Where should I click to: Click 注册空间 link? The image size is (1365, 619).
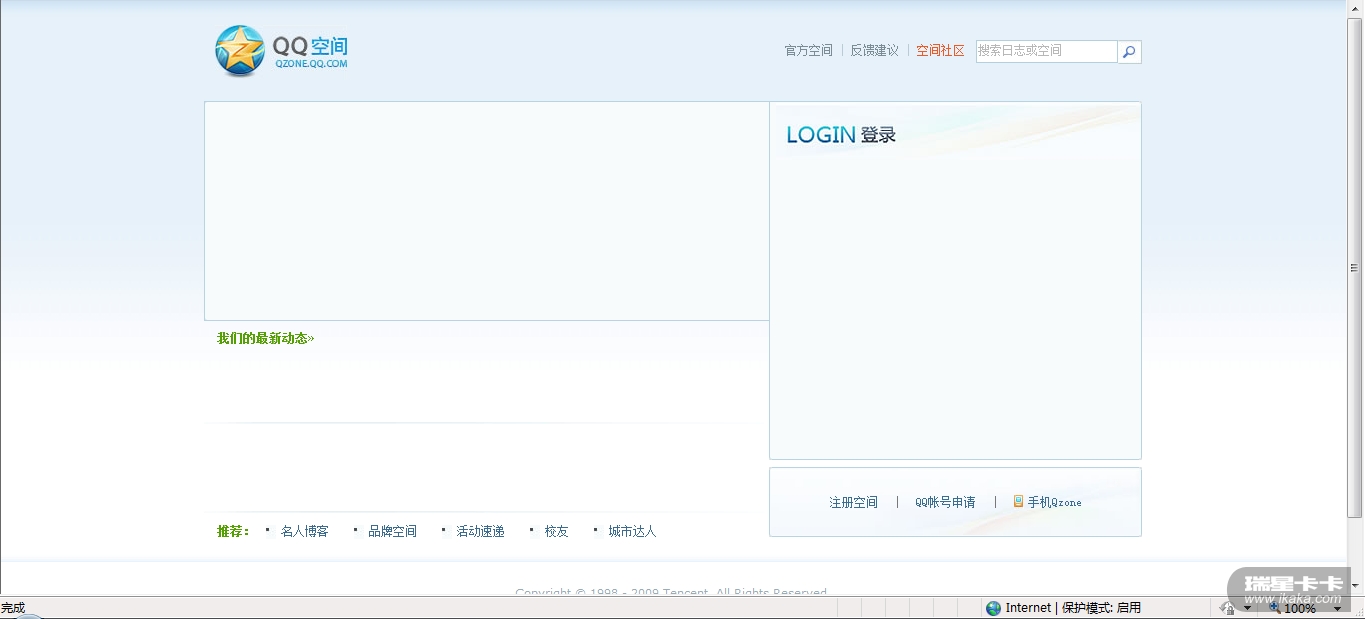[853, 502]
